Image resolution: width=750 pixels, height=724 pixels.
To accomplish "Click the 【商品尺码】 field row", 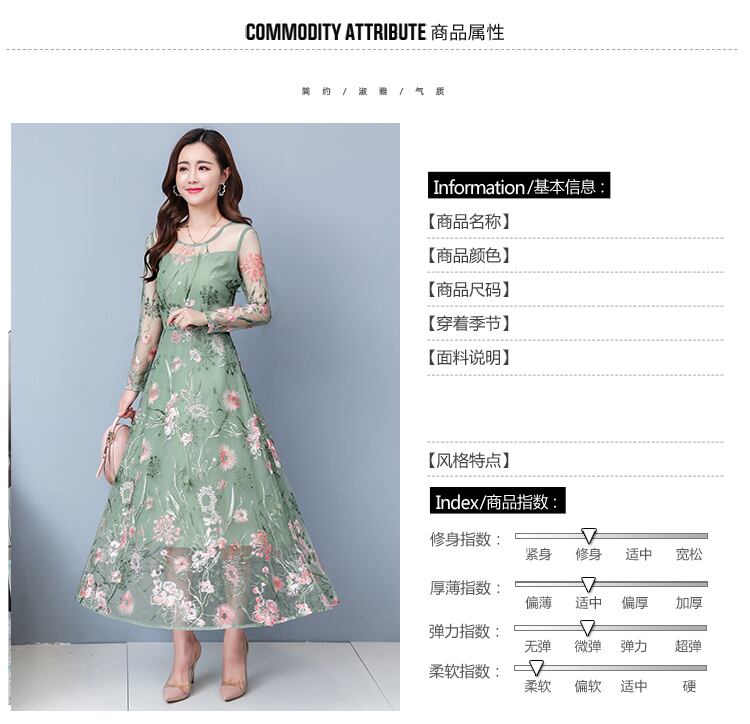I will click(x=575, y=290).
